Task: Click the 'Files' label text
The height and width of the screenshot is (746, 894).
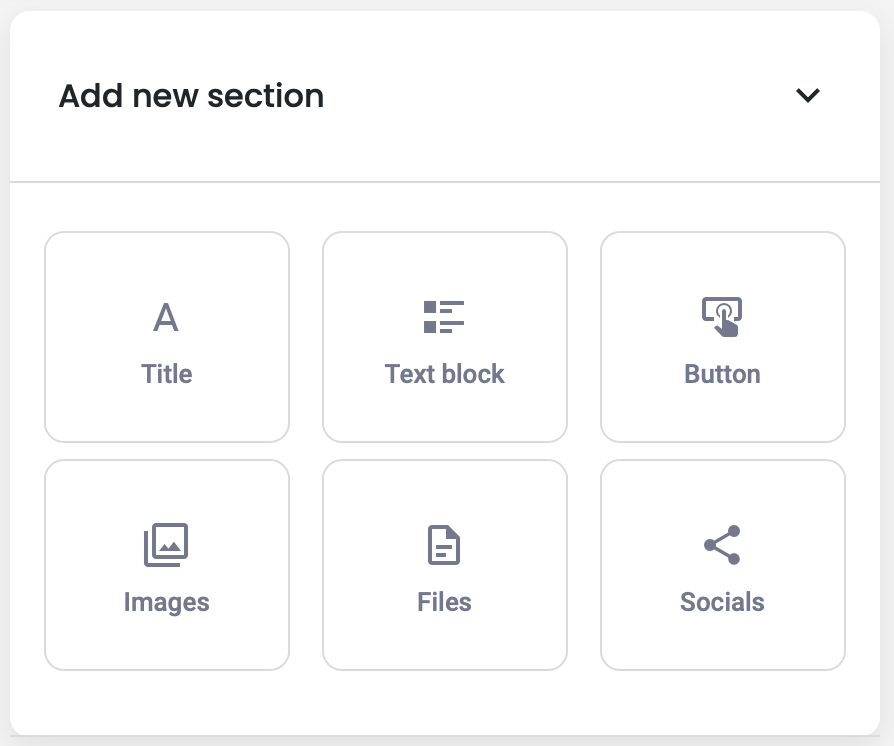Action: [444, 602]
